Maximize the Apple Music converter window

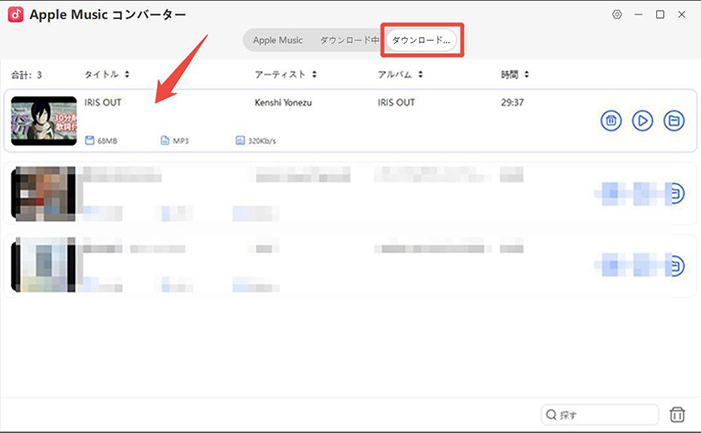[660, 14]
